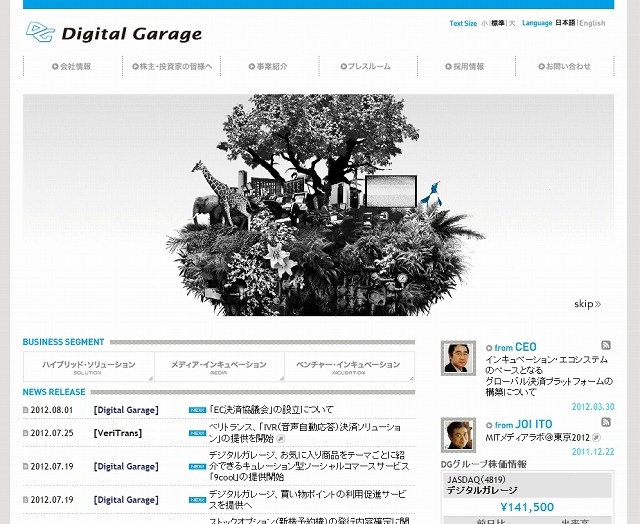Navigate to 採用情報 page
This screenshot has width=640, height=524.
(x=465, y=66)
